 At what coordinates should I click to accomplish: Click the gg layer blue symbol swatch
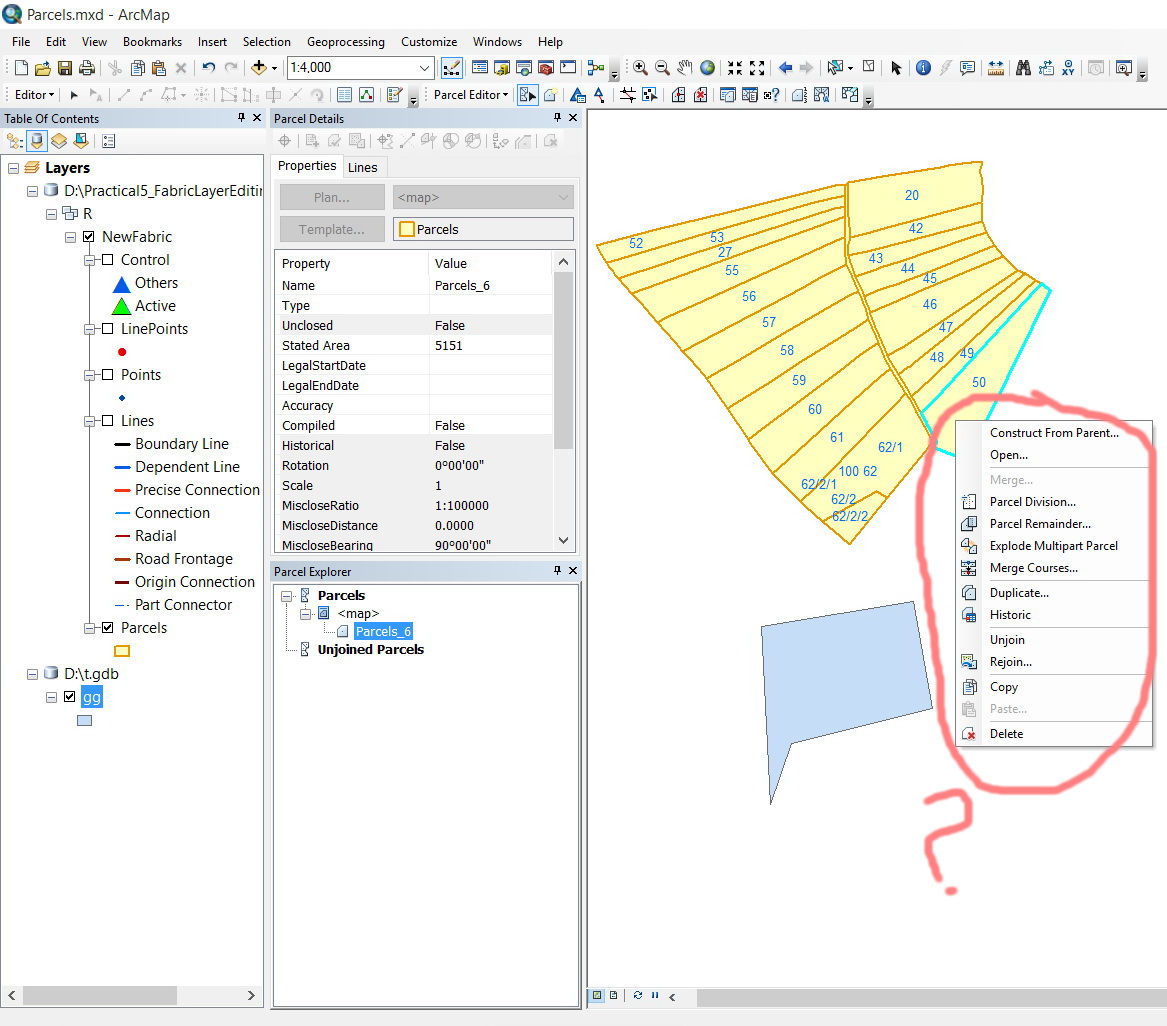point(84,720)
